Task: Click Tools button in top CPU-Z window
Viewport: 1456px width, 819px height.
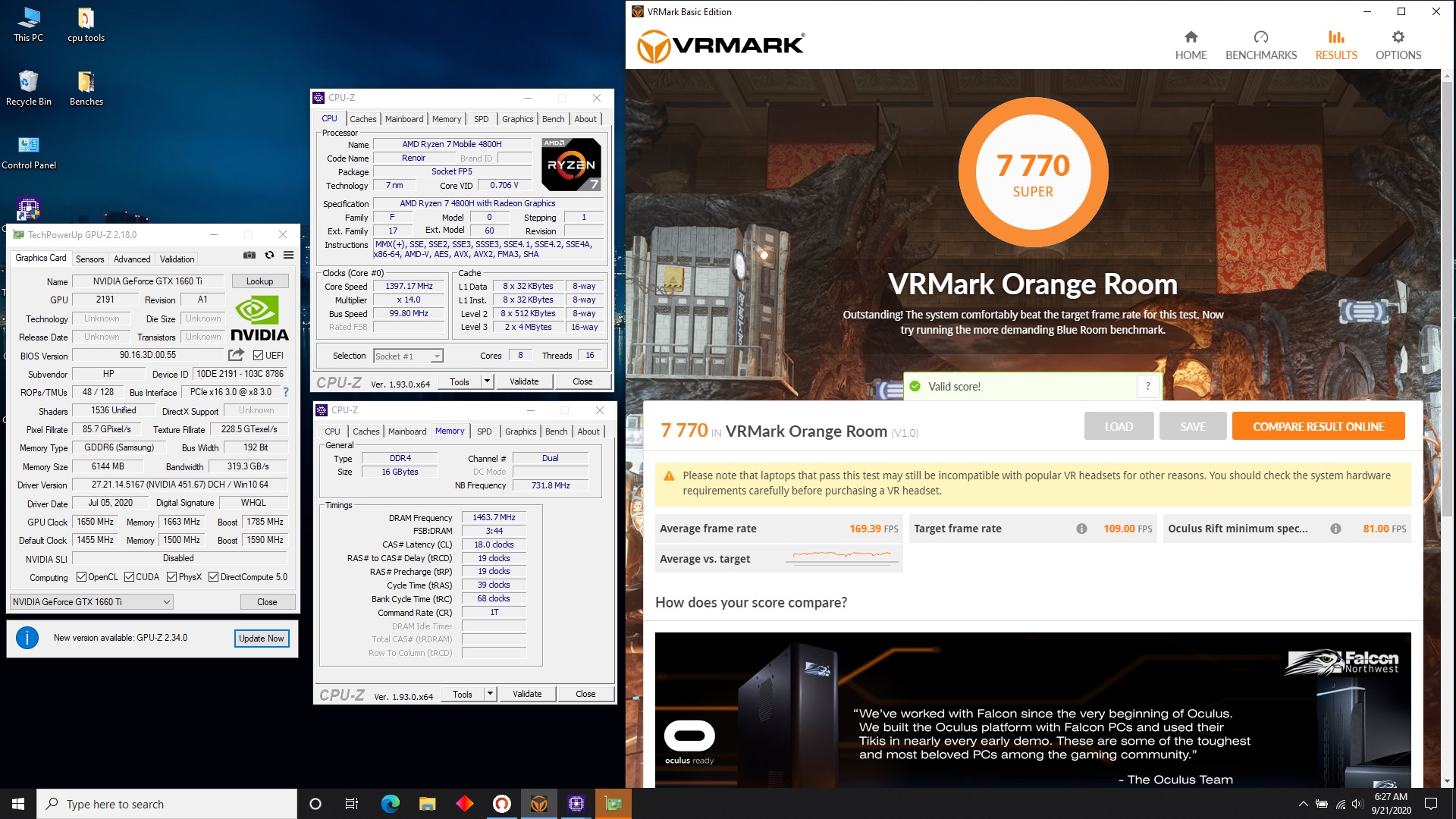Action: pyautogui.click(x=460, y=381)
